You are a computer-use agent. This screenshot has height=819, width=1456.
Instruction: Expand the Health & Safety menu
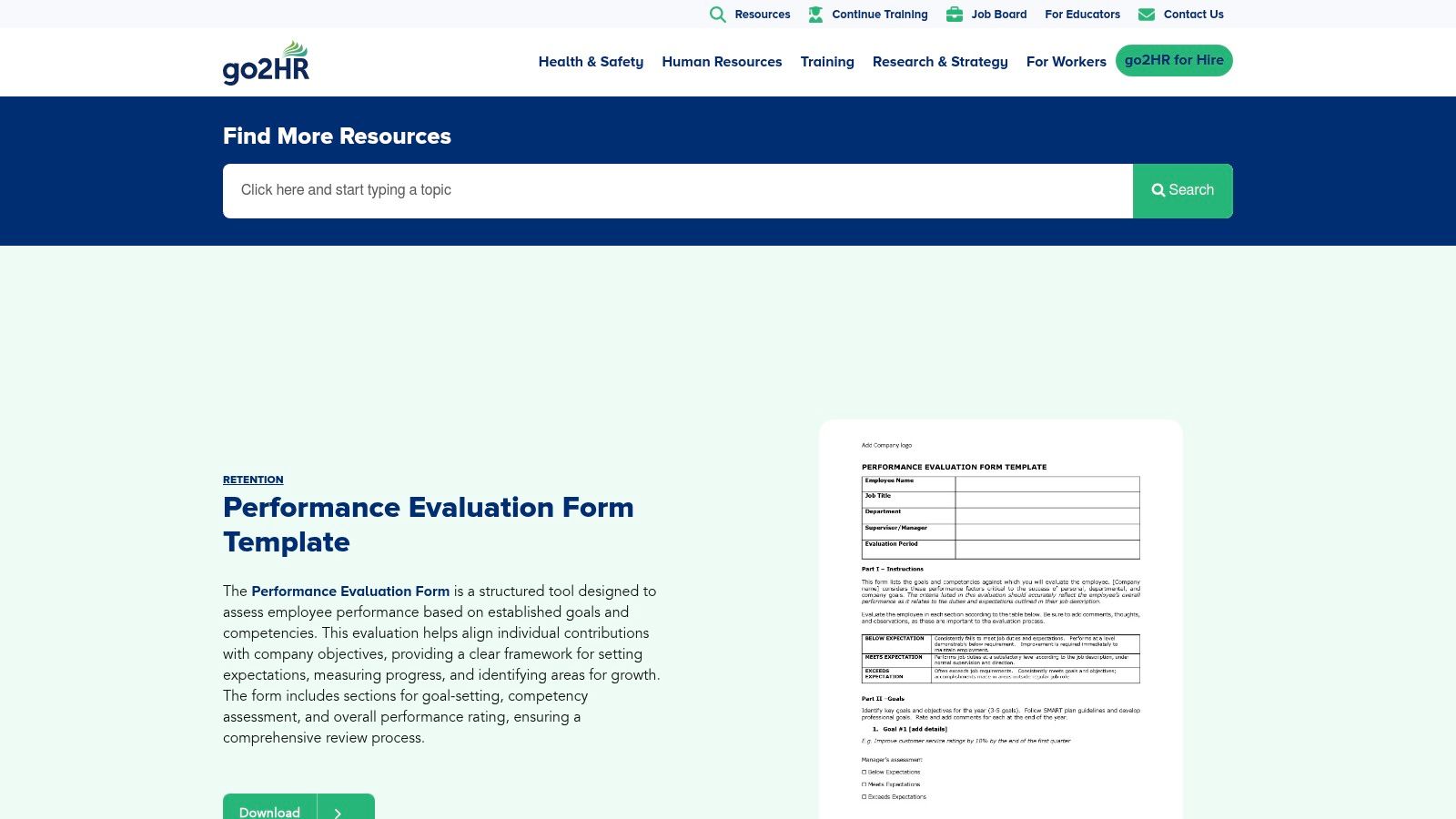[591, 62]
